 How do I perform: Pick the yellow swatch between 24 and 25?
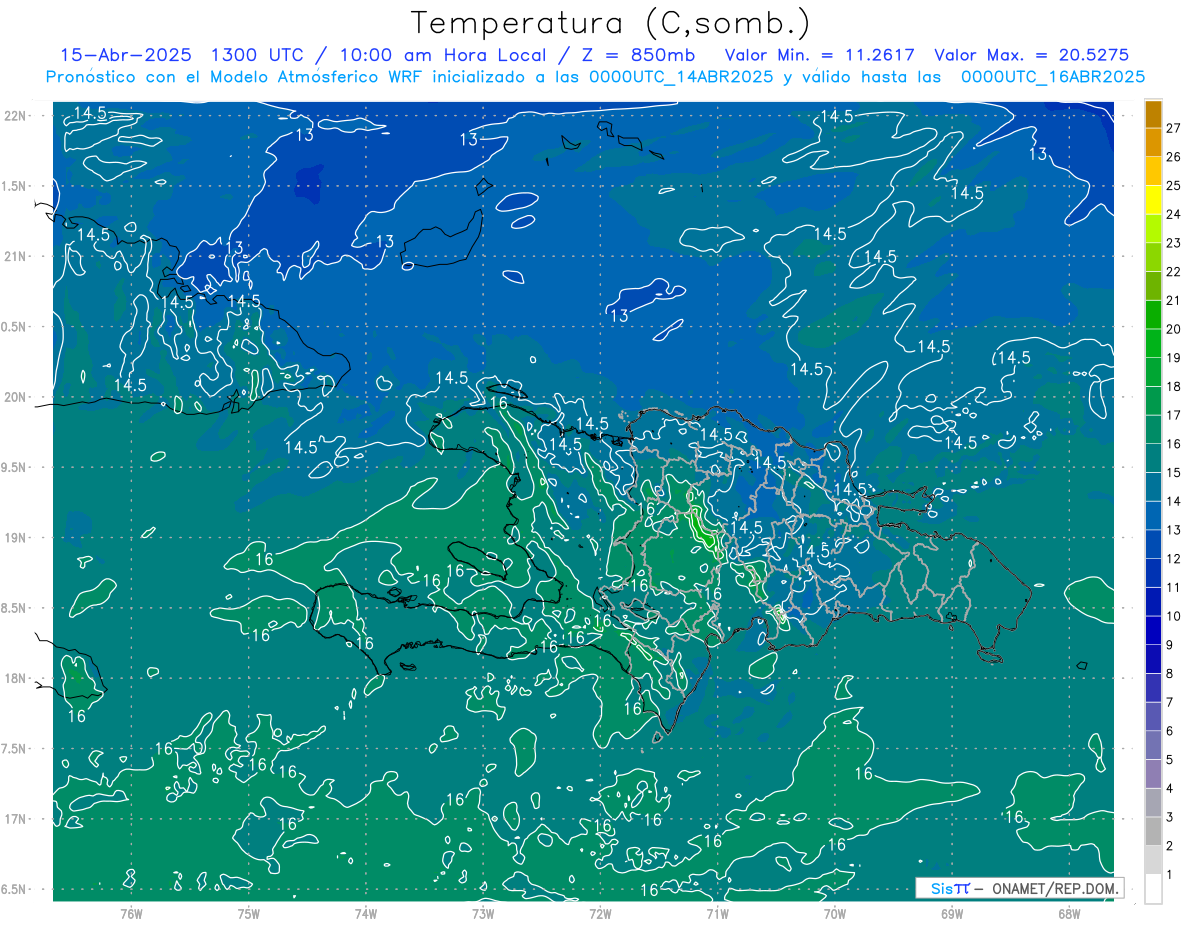click(x=1153, y=201)
